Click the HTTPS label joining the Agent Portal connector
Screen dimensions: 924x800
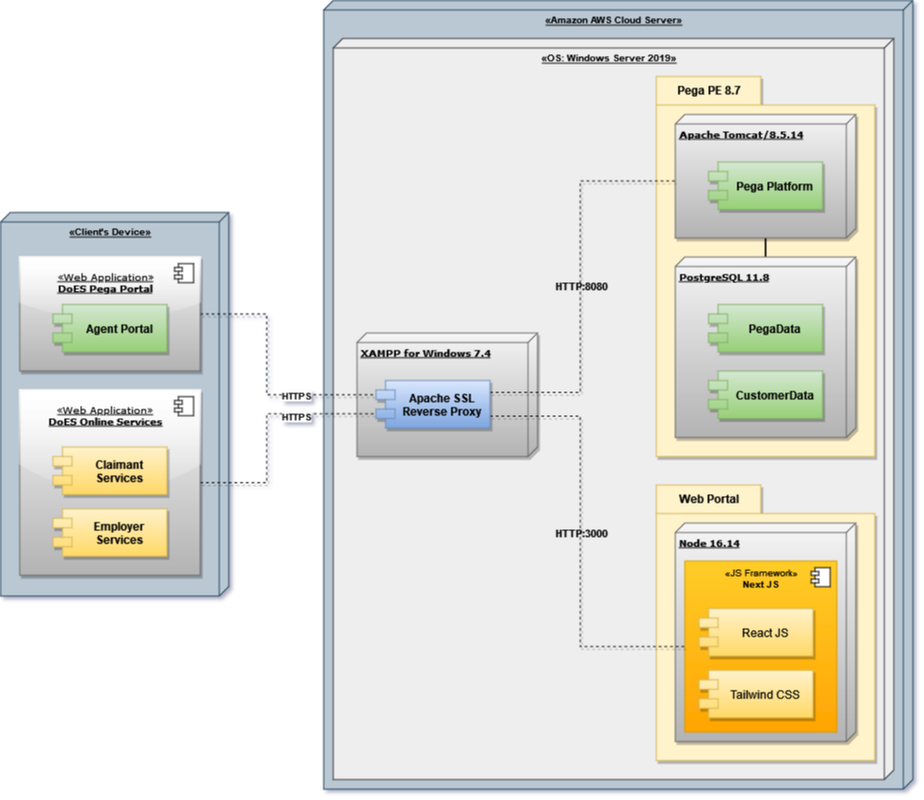296,396
